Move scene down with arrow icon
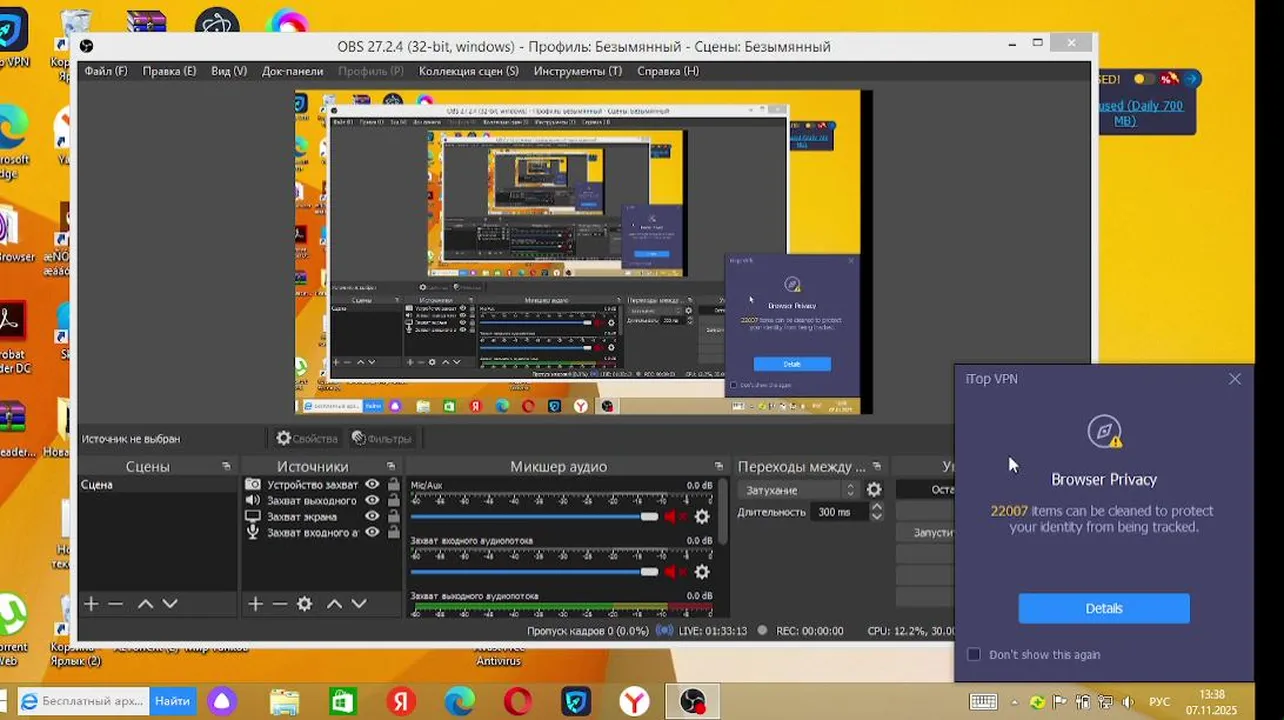 (x=170, y=604)
